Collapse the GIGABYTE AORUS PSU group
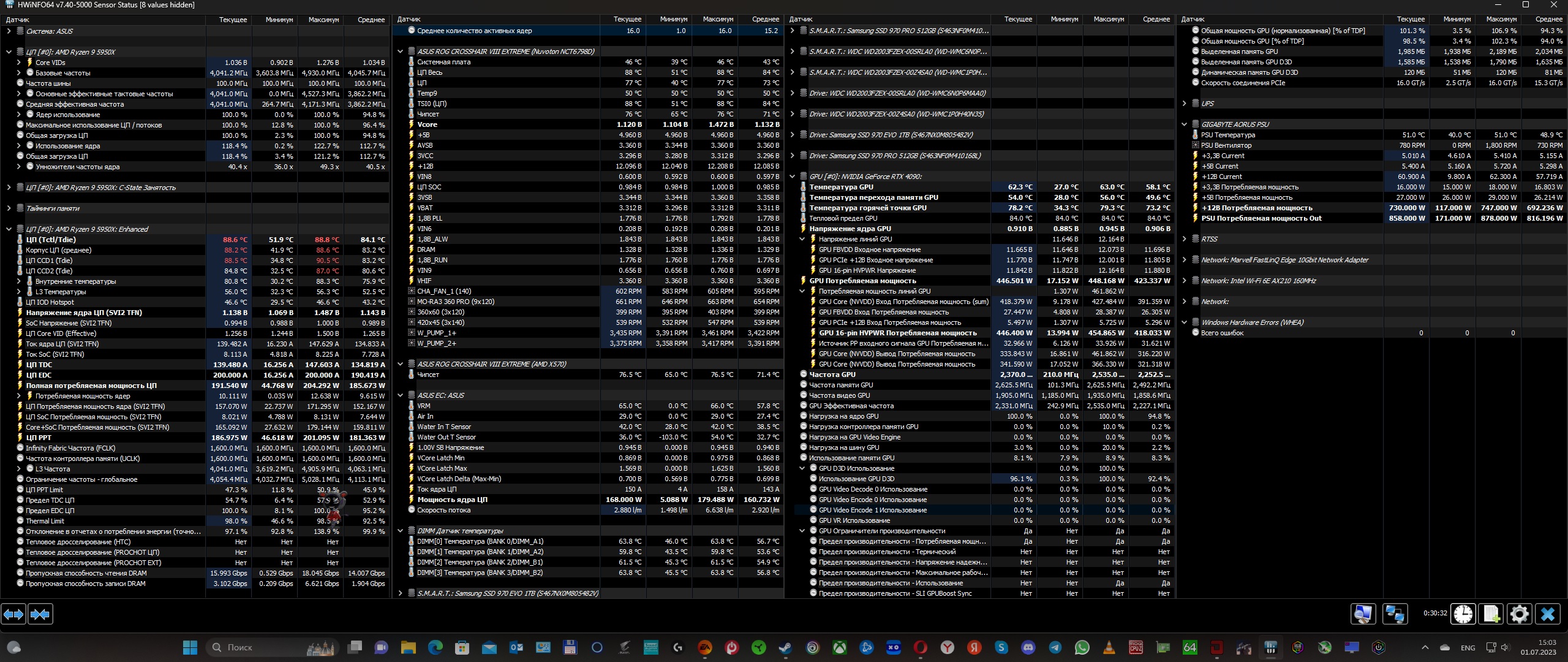 [1184, 124]
